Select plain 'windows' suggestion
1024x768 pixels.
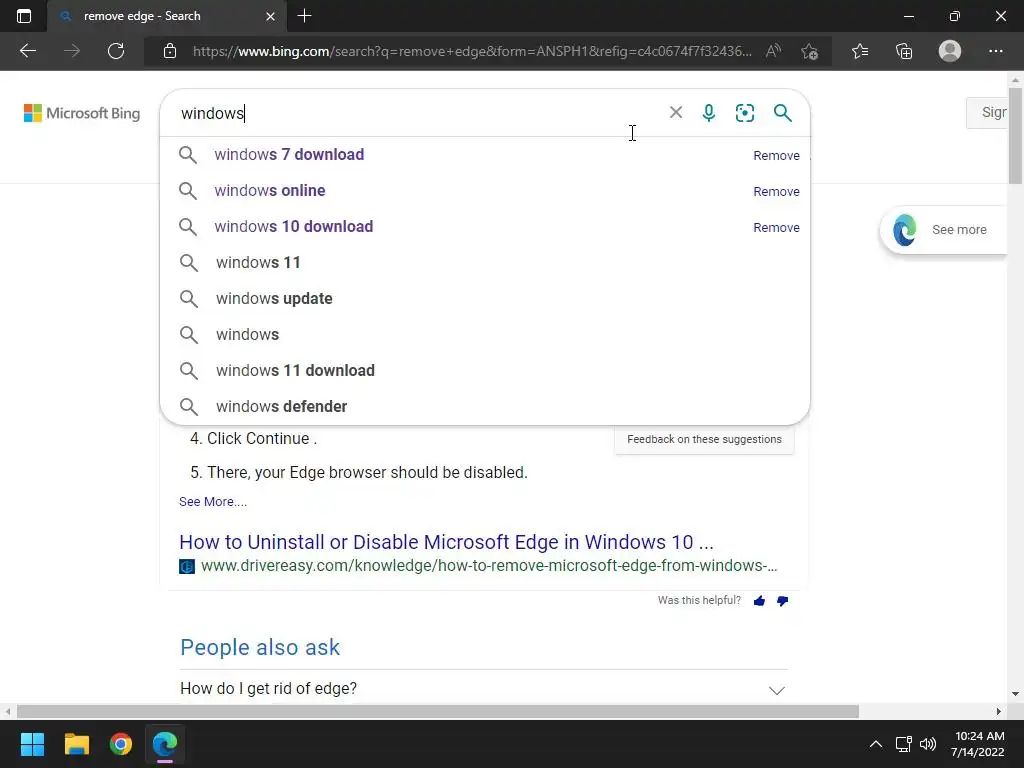(485, 334)
